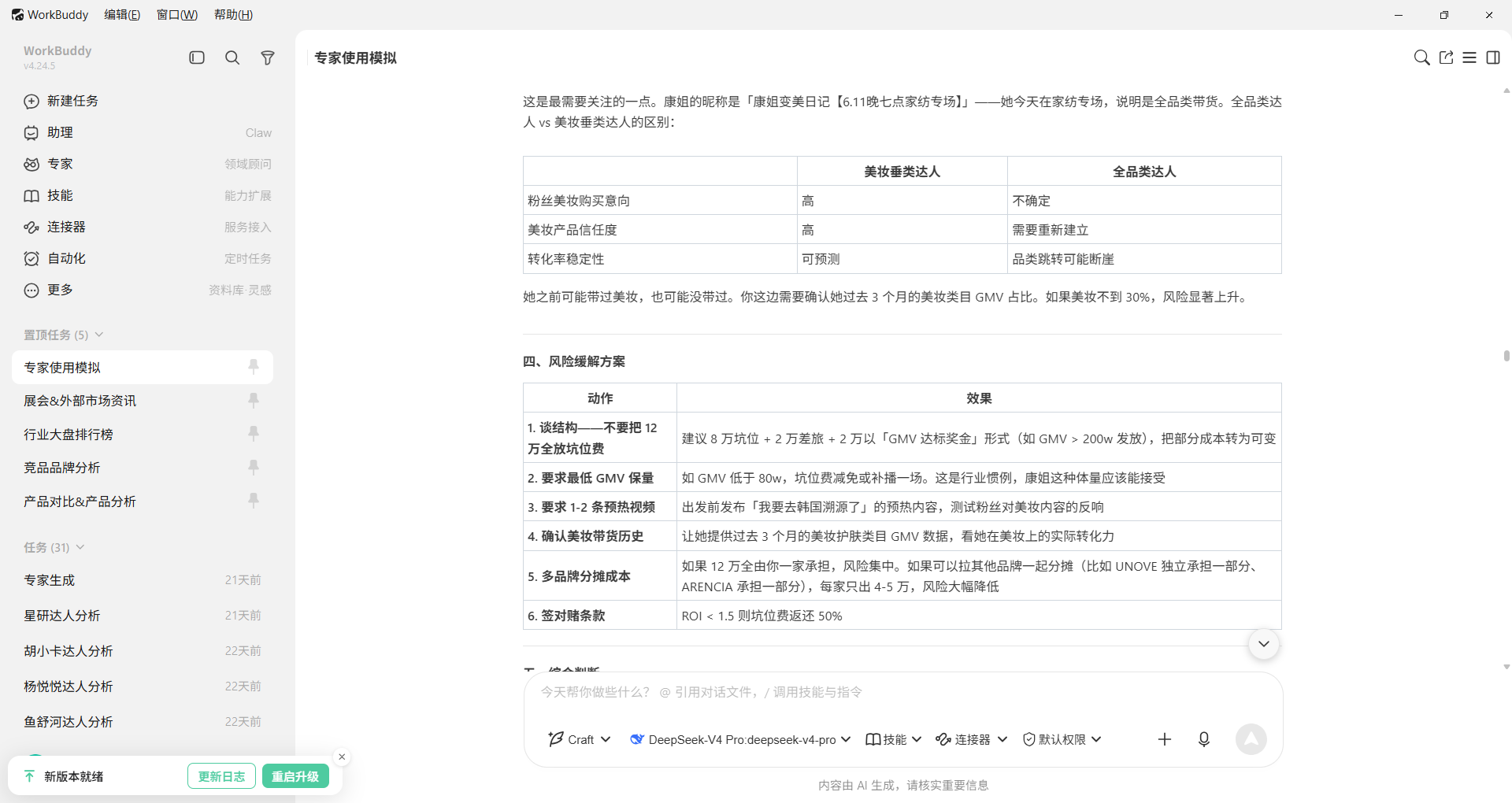
Task: Click the send message arrow button
Action: point(1251,739)
